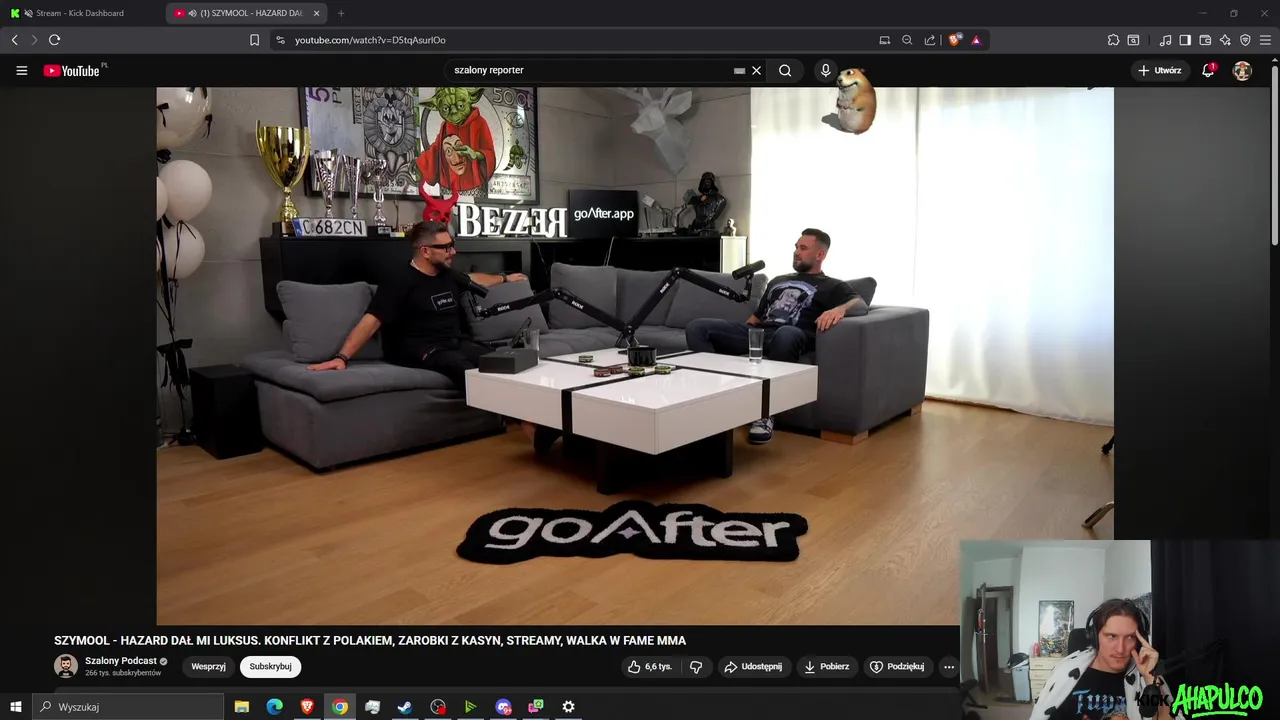Subscribe via the Subskrybuj button
The height and width of the screenshot is (720, 1280).
tap(270, 666)
